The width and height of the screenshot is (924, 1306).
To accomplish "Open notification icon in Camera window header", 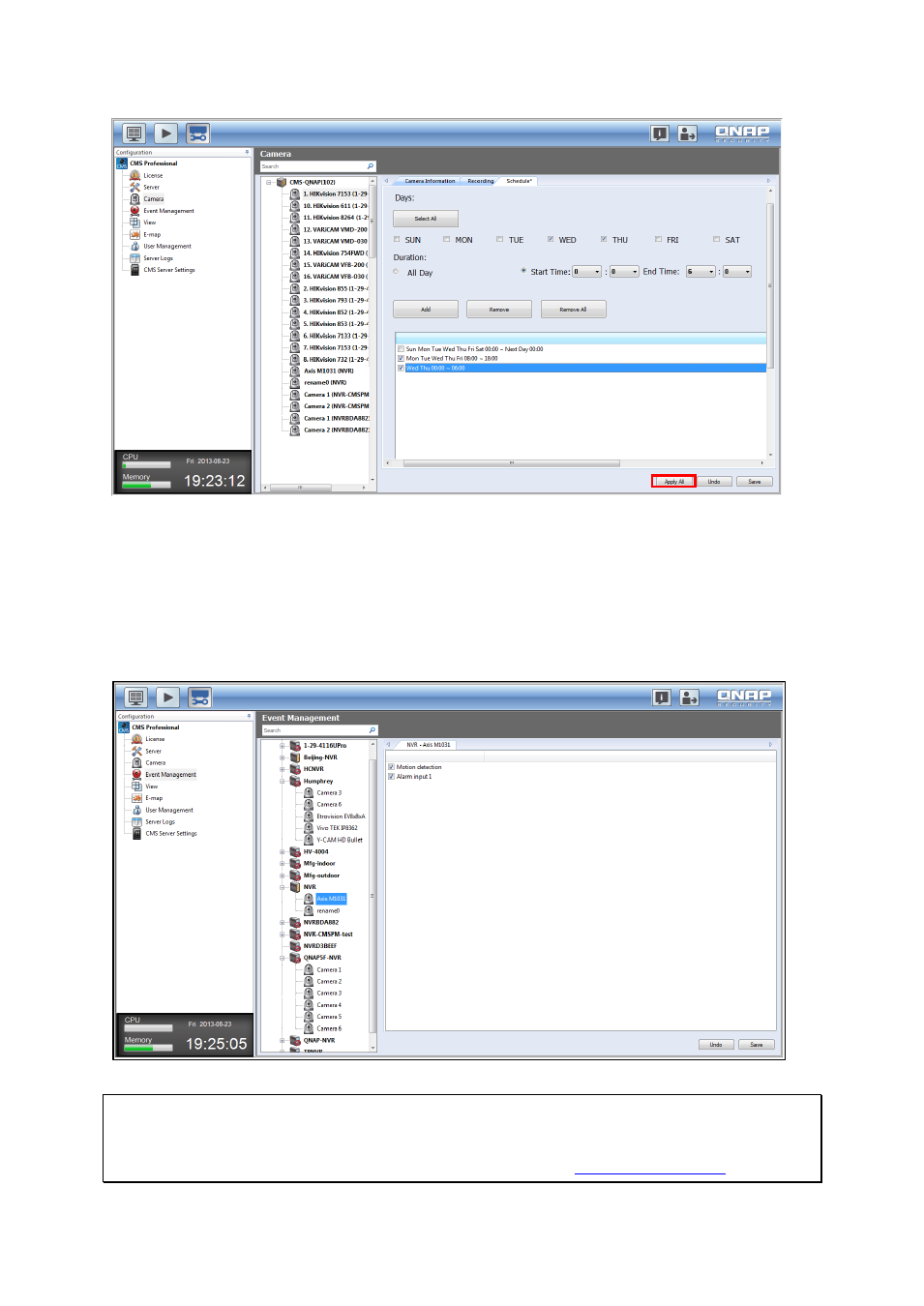I will coord(660,134).
